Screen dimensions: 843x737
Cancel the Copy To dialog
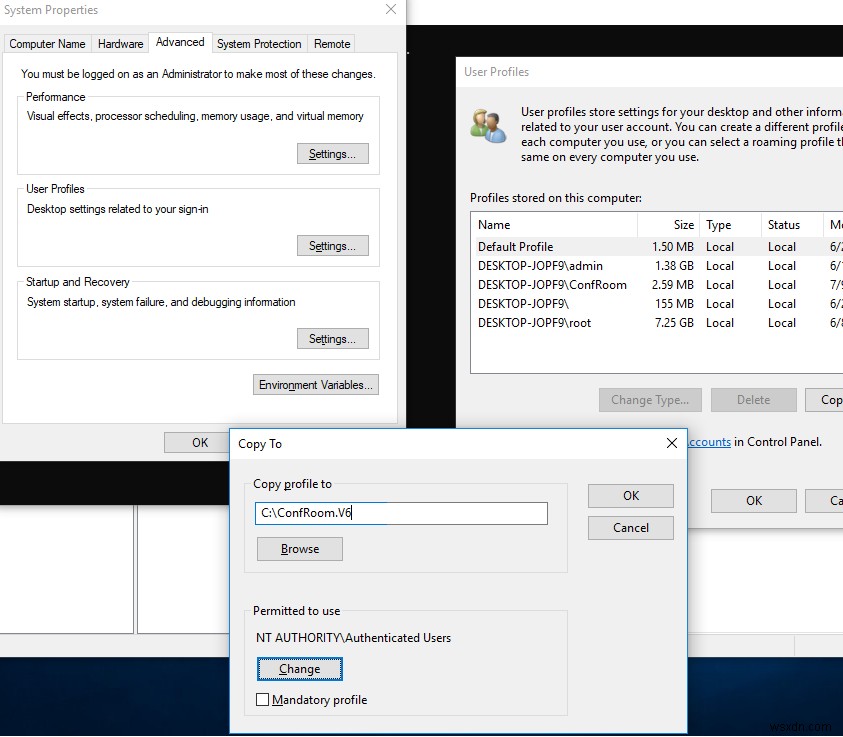click(630, 527)
